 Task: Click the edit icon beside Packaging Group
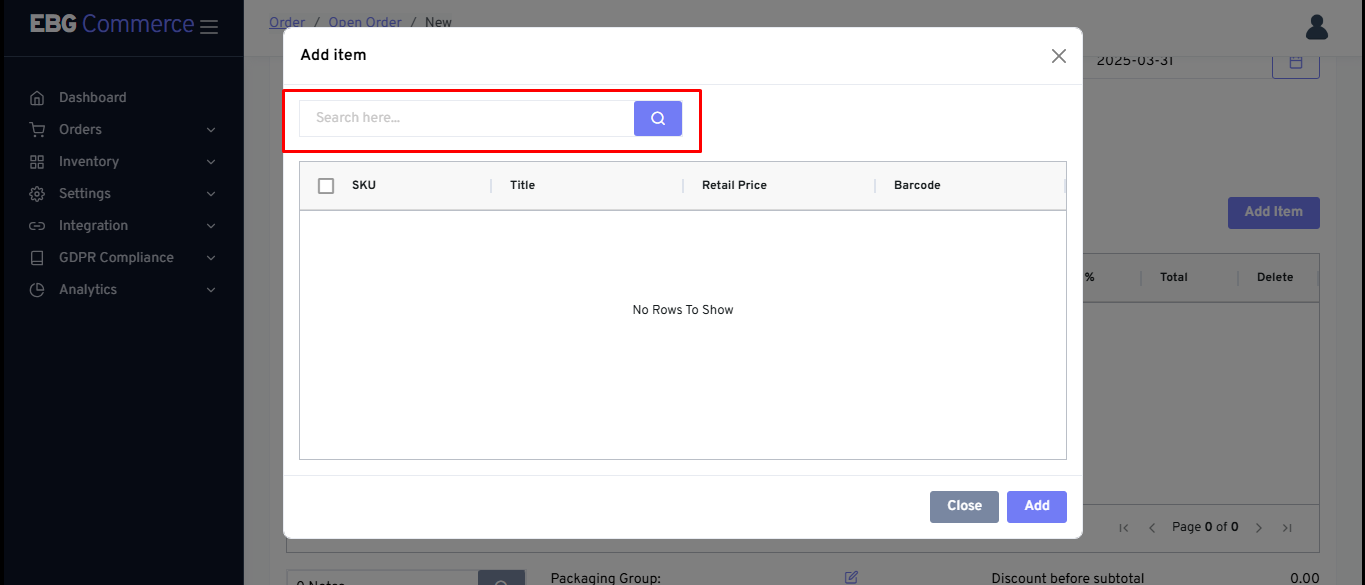(851, 577)
